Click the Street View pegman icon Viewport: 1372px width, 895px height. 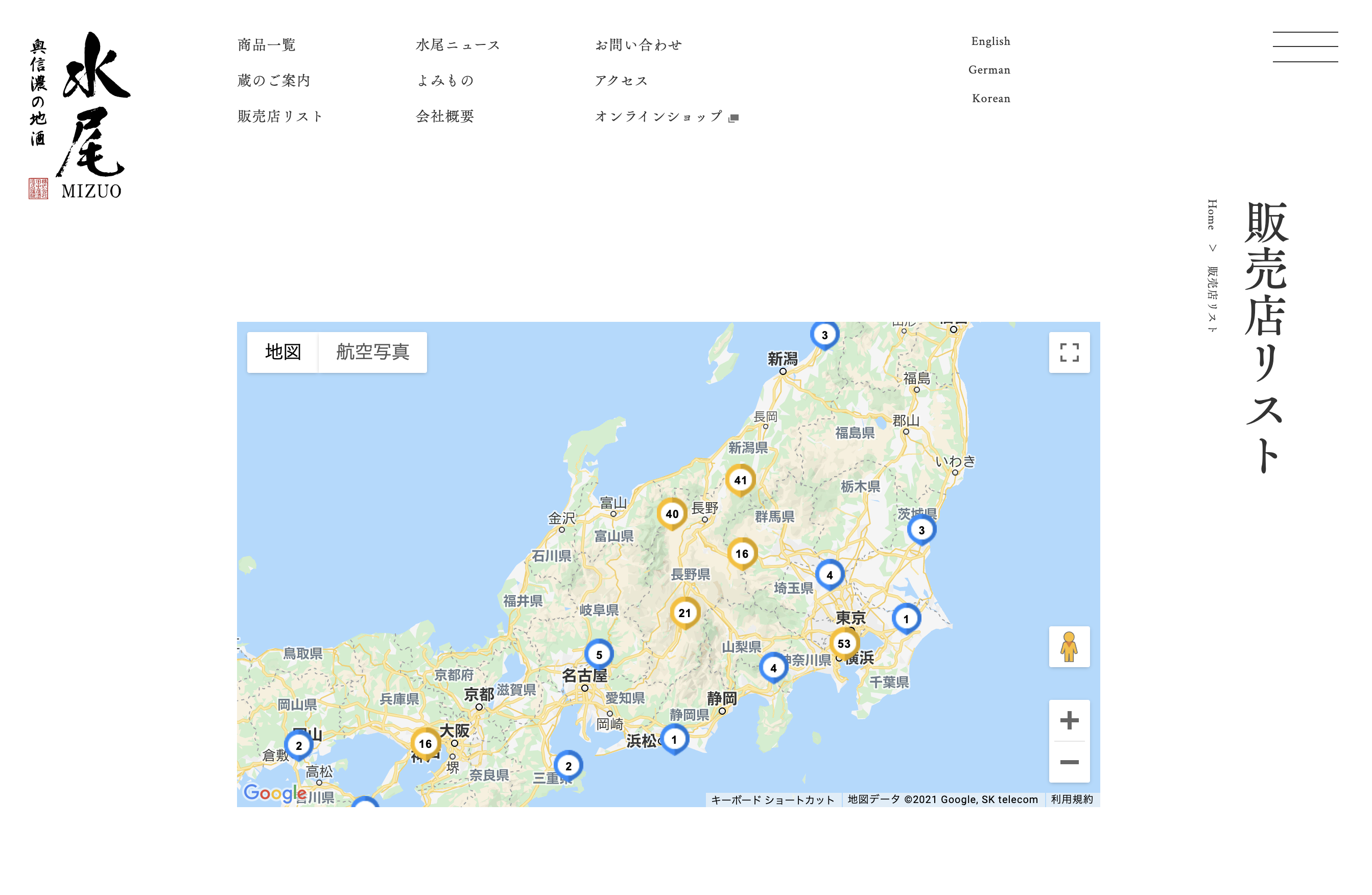point(1069,646)
